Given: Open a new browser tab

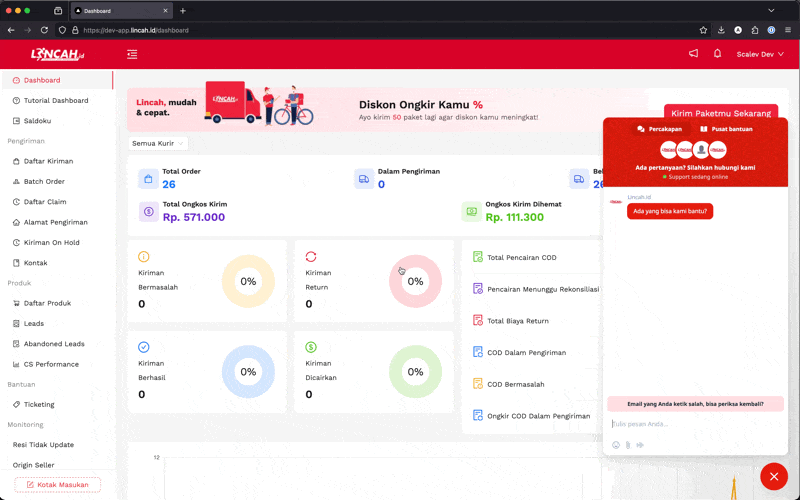Looking at the screenshot, I should [x=183, y=11].
